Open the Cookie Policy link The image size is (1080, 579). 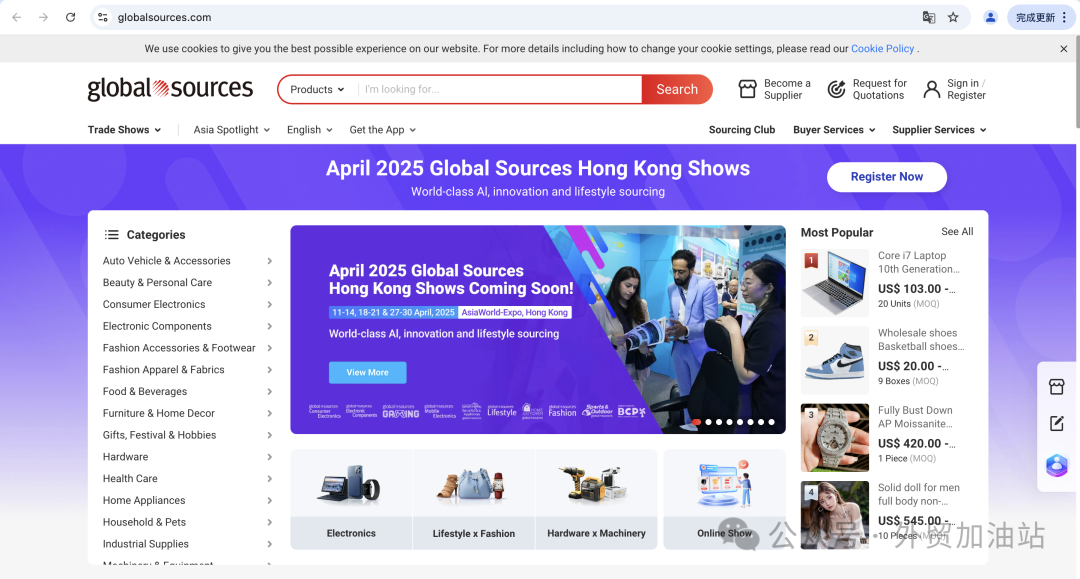[882, 49]
